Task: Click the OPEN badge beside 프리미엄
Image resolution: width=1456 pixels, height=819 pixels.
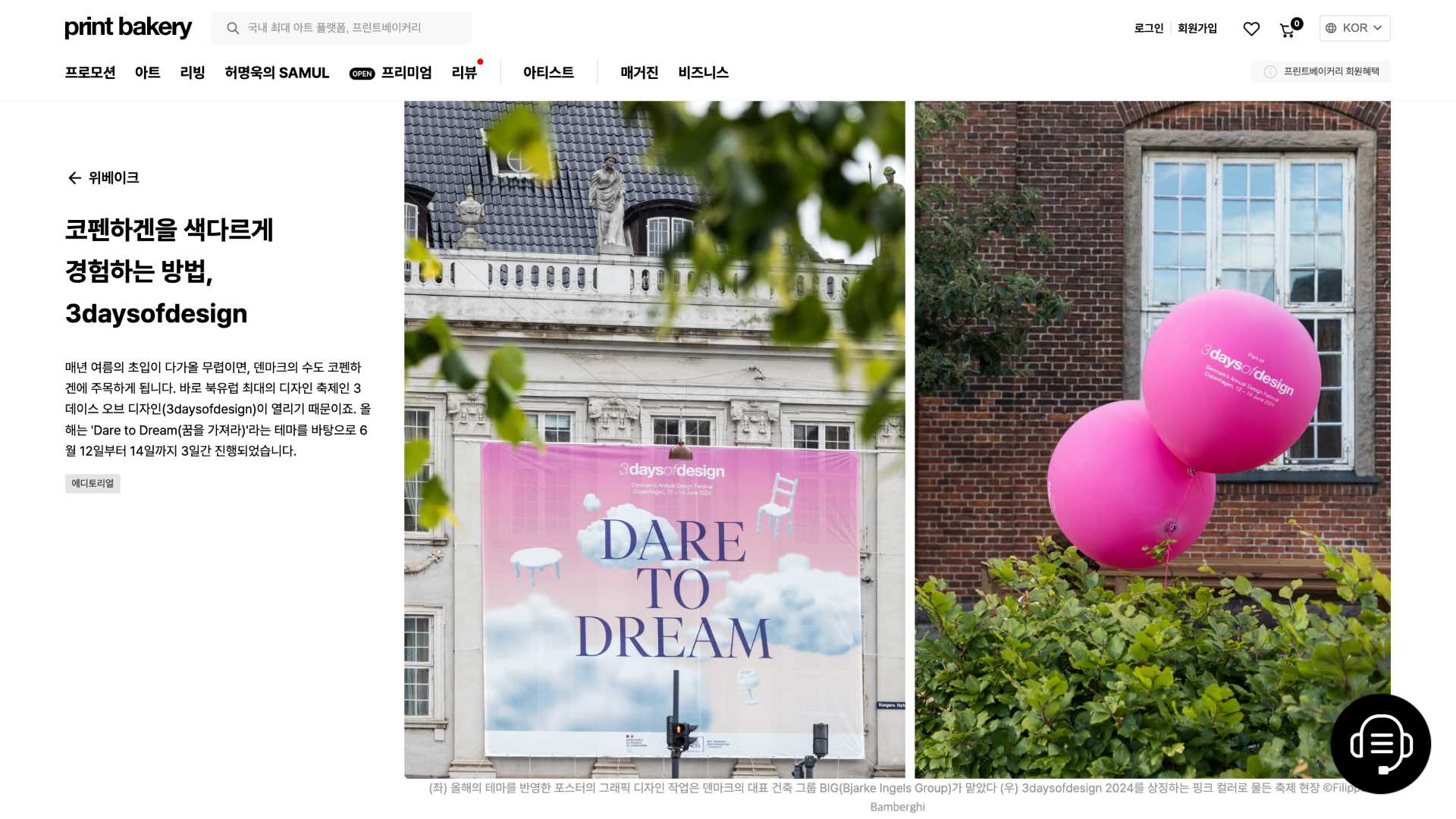Action: (x=362, y=74)
